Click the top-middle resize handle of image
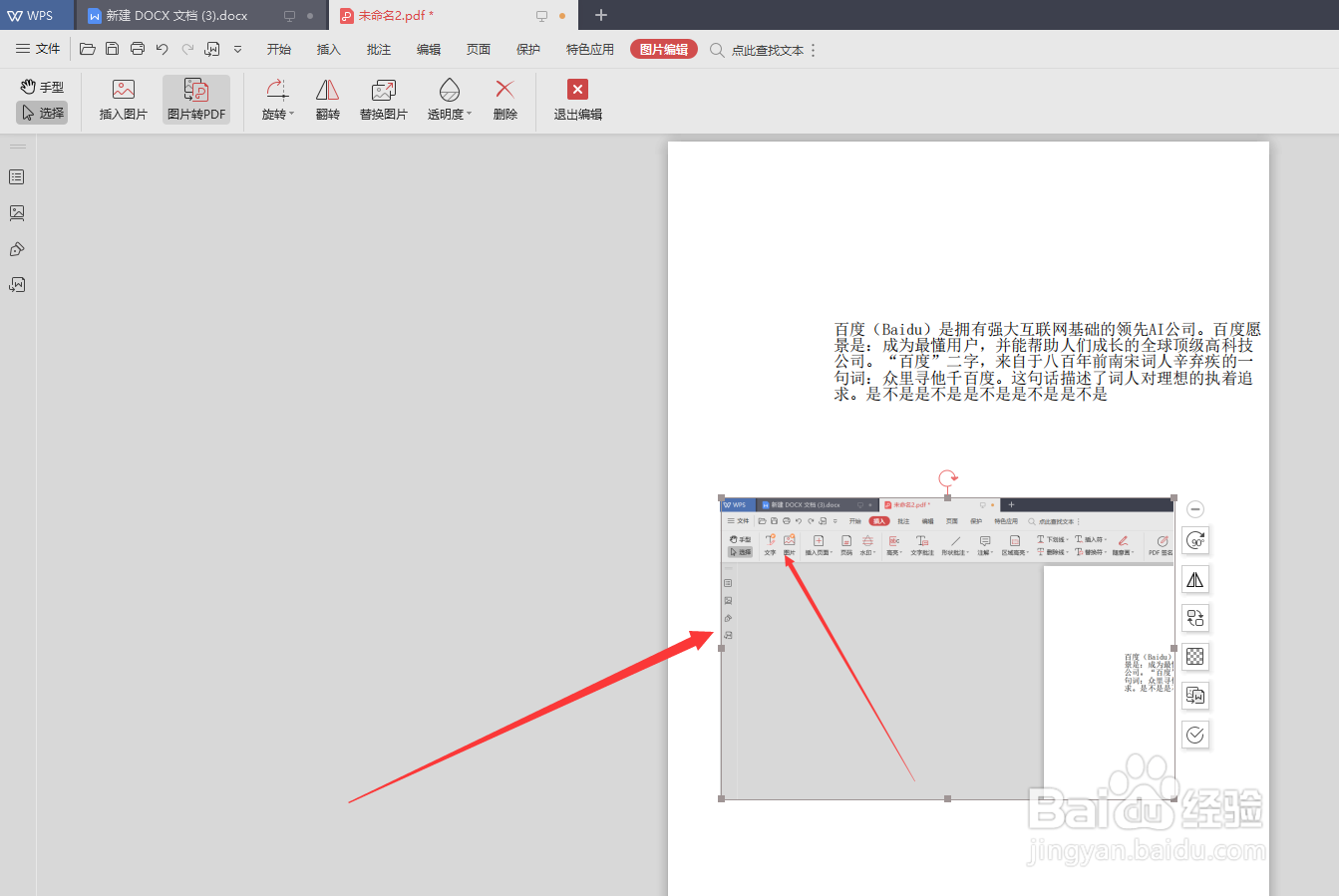 click(x=947, y=497)
